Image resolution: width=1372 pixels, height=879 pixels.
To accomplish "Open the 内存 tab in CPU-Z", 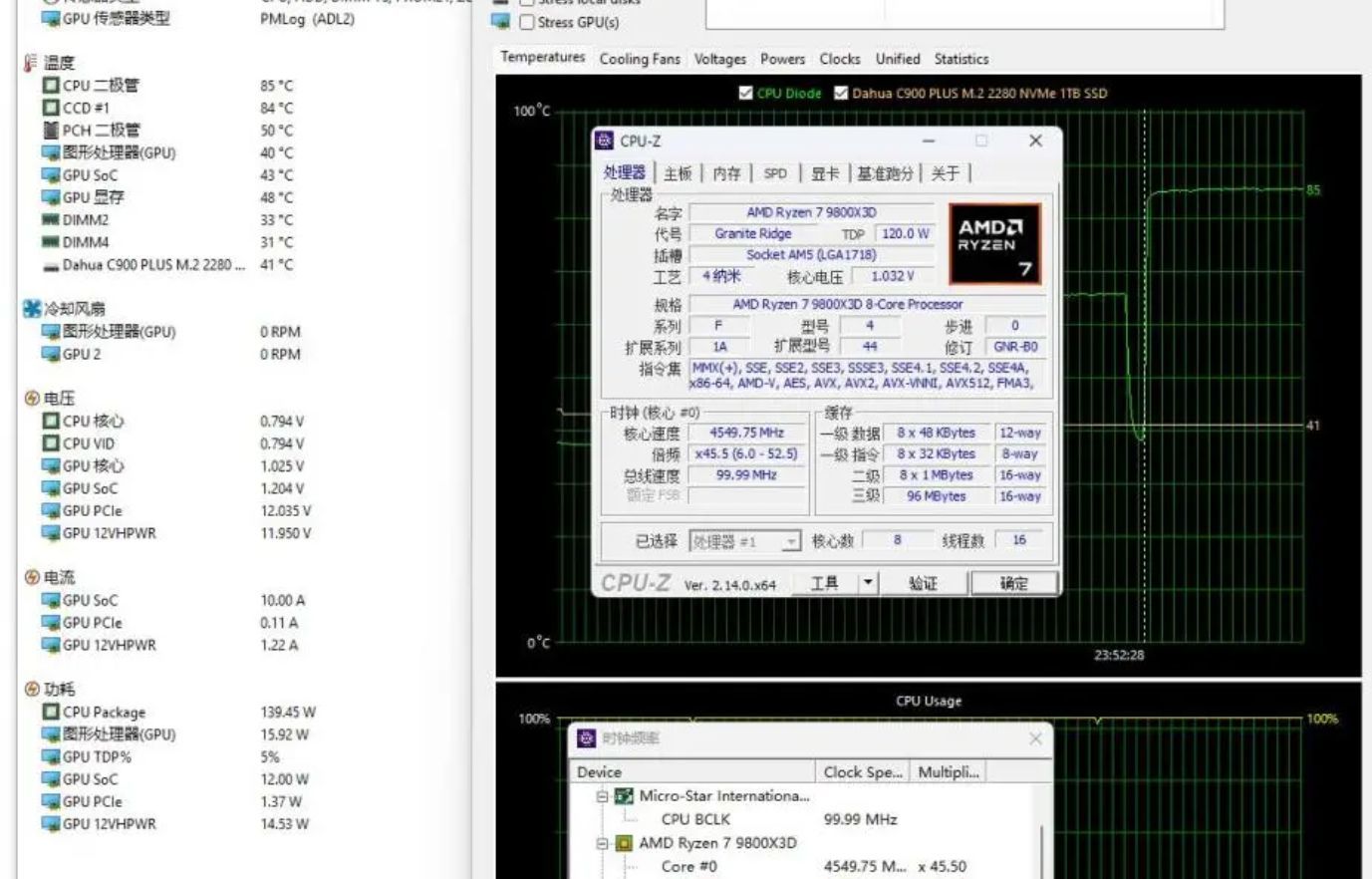I will [726, 173].
